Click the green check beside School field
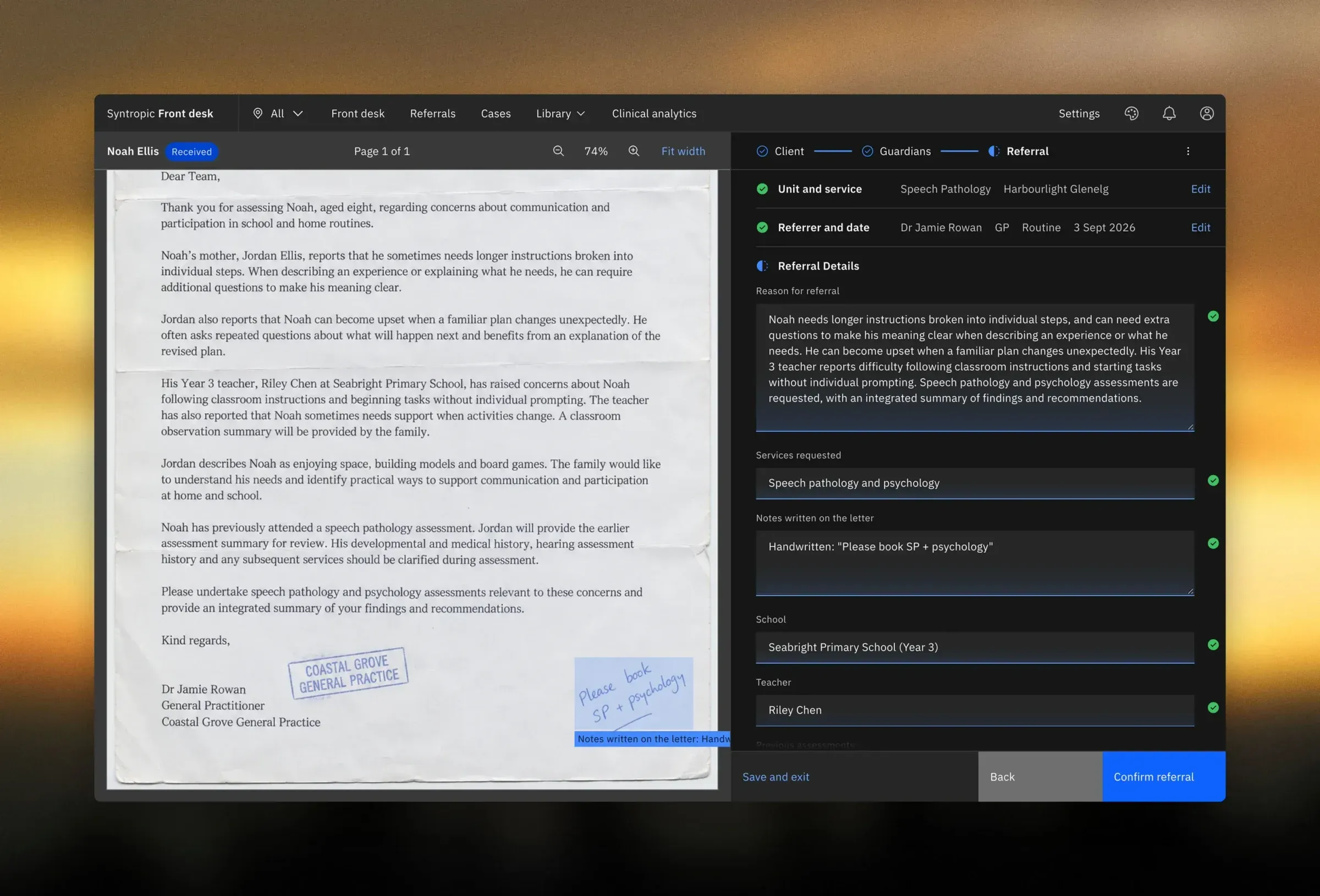 click(1213, 645)
